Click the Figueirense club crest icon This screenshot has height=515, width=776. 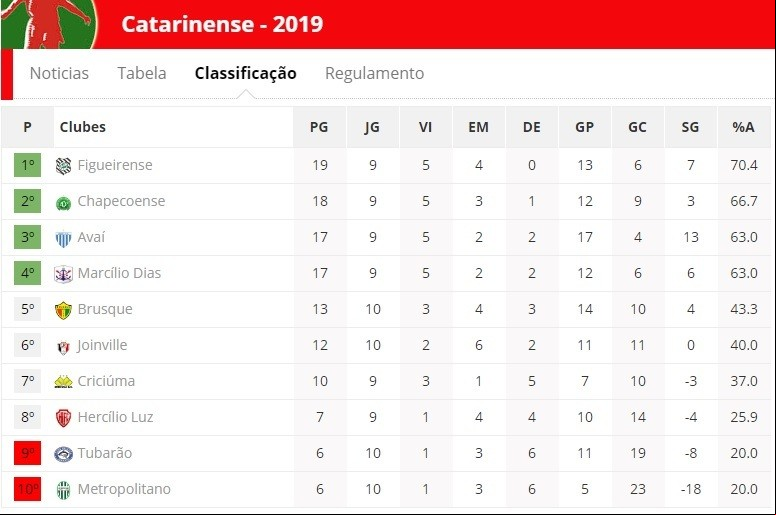point(63,166)
